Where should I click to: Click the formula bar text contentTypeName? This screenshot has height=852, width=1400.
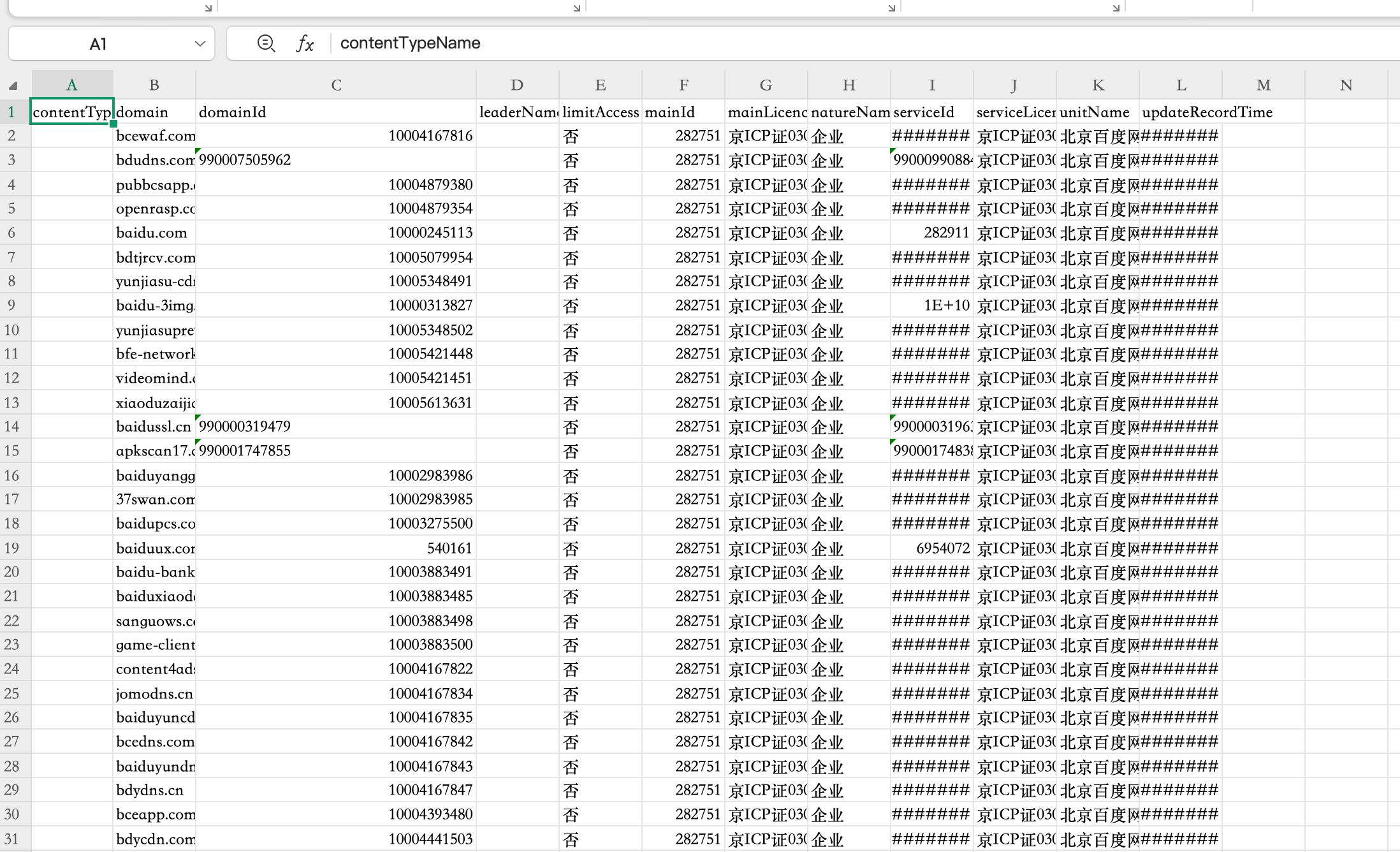410,43
